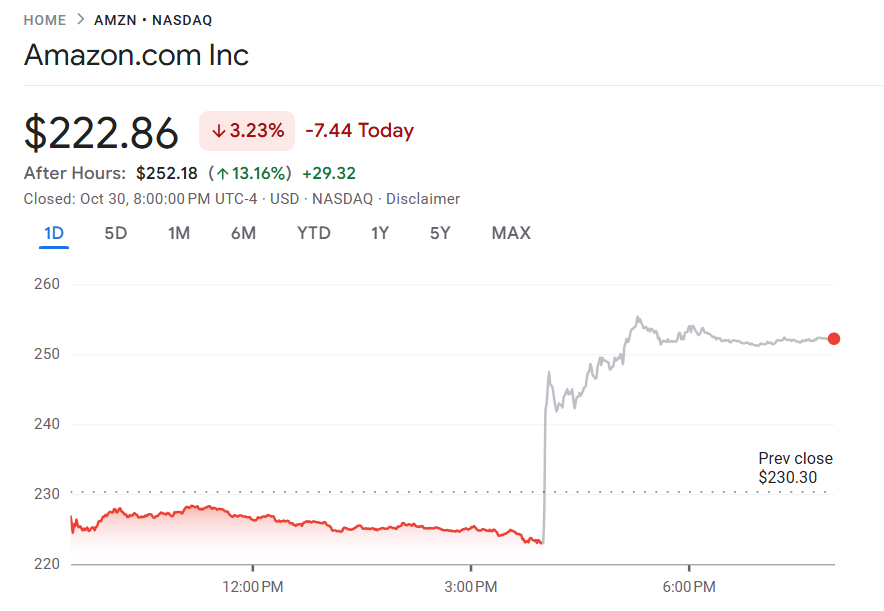Viewport: 884px width, 611px height.
Task: Click the red down-arrow percent badge
Action: 247,131
